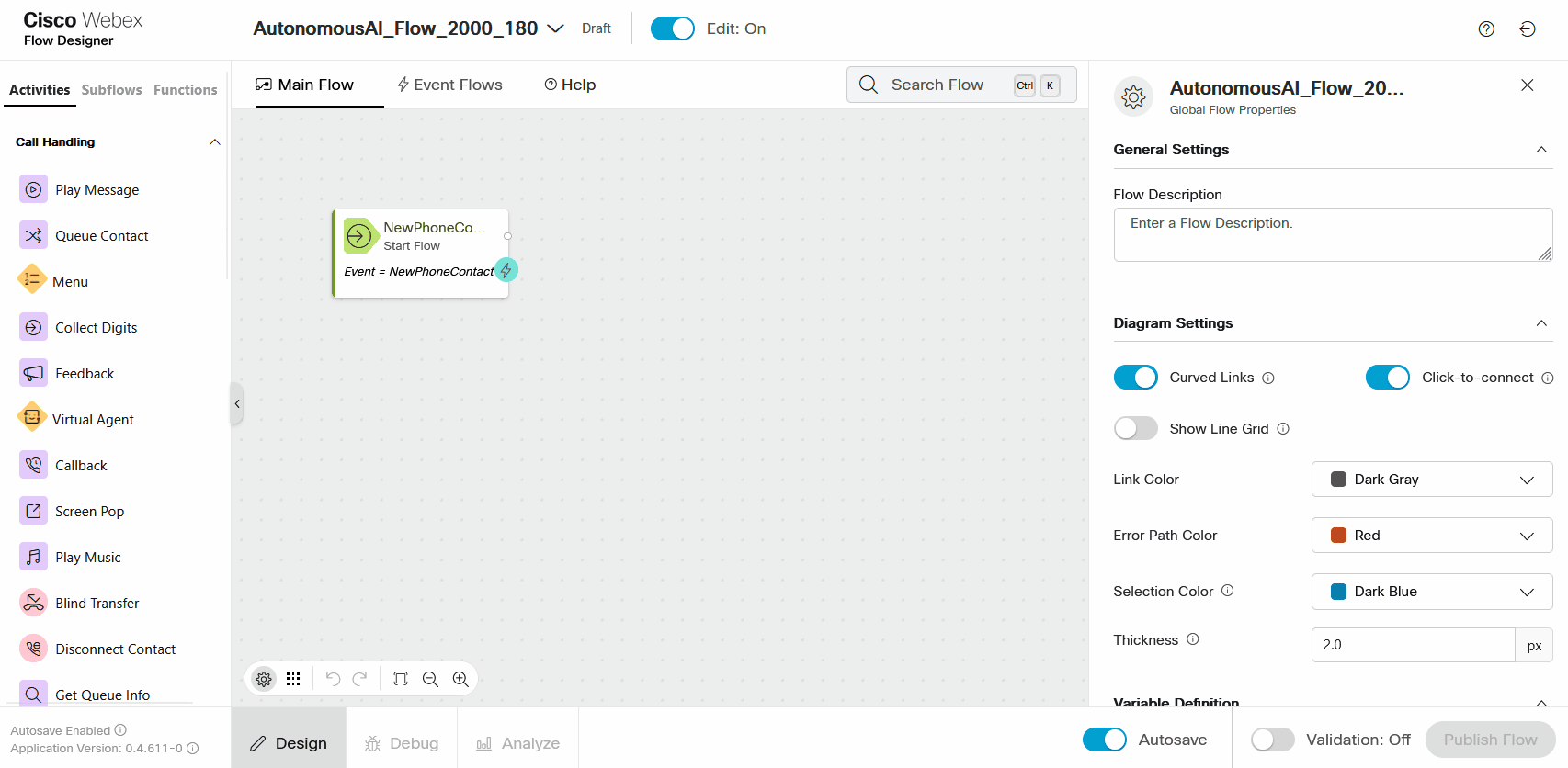
Task: Open the grid dots layout icon
Action: tap(293, 679)
